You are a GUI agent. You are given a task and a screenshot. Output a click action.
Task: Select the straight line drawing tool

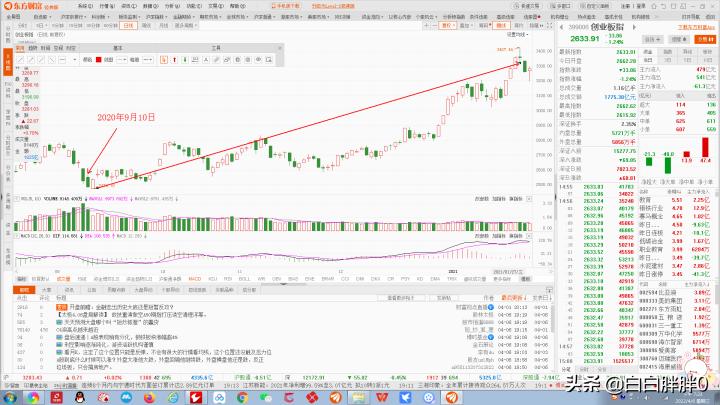coord(21,60)
